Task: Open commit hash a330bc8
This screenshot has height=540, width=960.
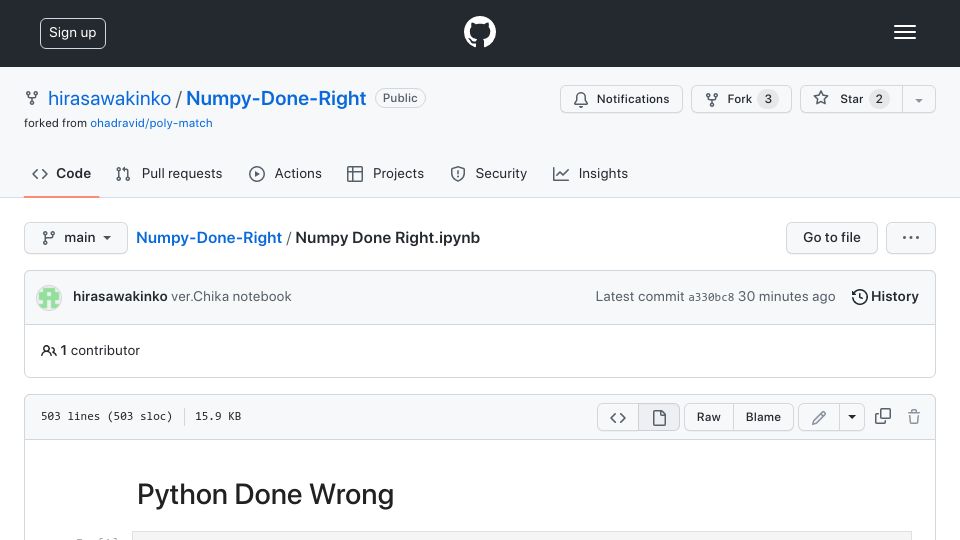Action: [711, 297]
